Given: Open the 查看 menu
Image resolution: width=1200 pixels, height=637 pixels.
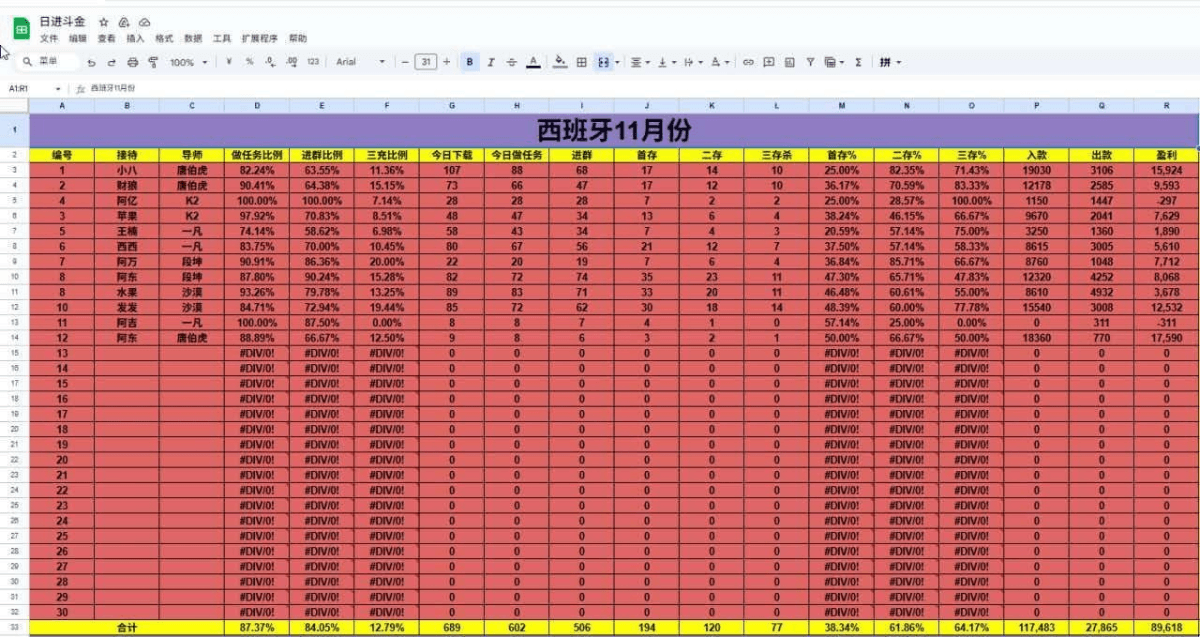Looking at the screenshot, I should coord(106,39).
